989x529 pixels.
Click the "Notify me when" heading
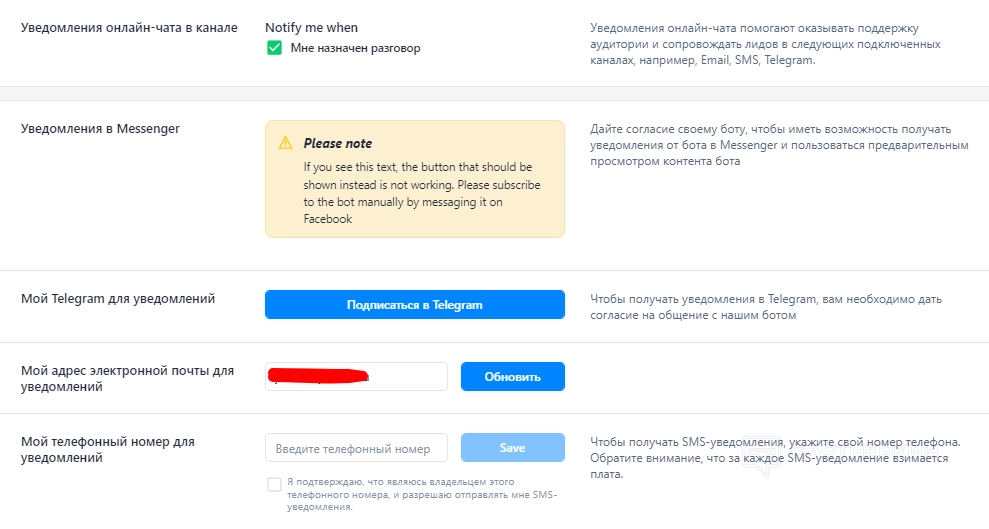tap(311, 28)
